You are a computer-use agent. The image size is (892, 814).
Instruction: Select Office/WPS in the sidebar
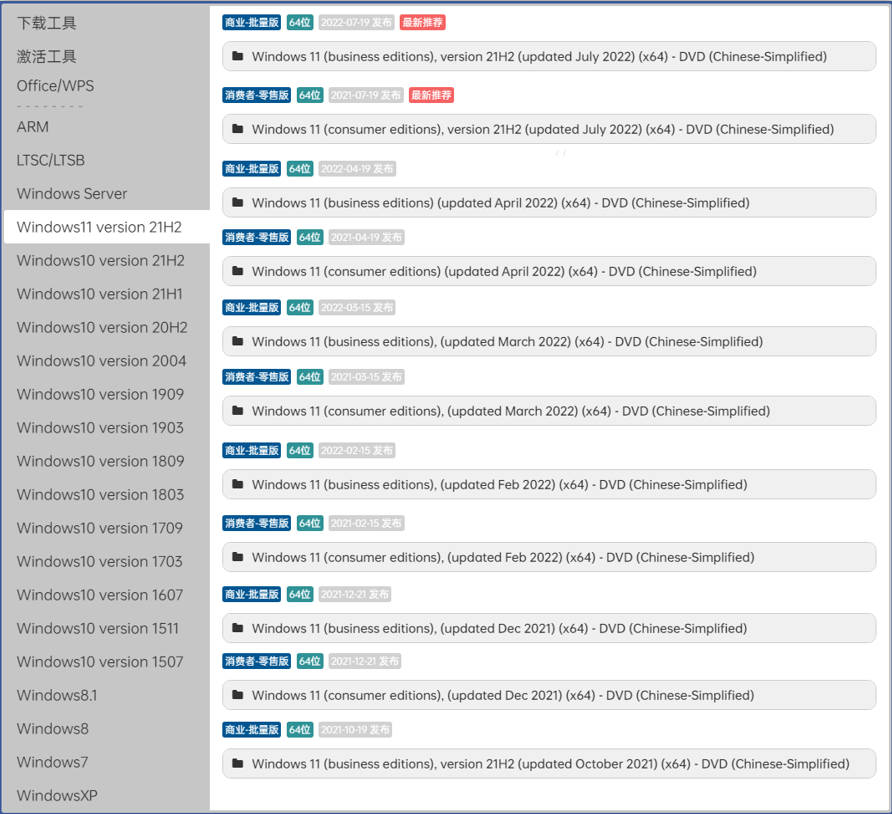(55, 86)
